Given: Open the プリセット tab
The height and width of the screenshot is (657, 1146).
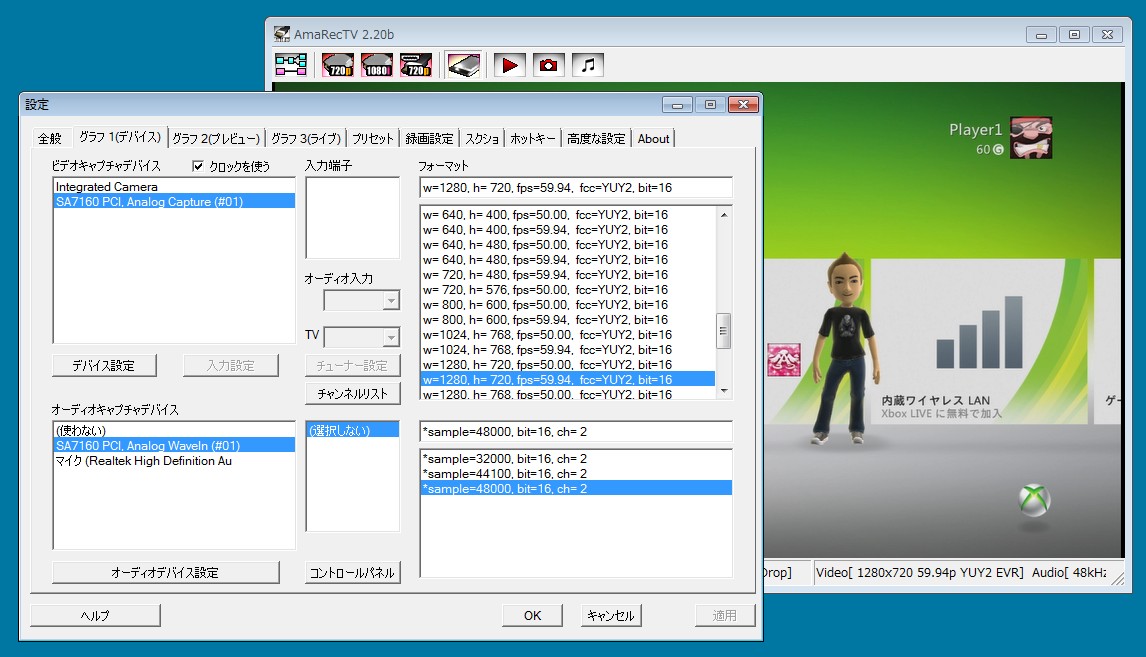Looking at the screenshot, I should tap(373, 138).
